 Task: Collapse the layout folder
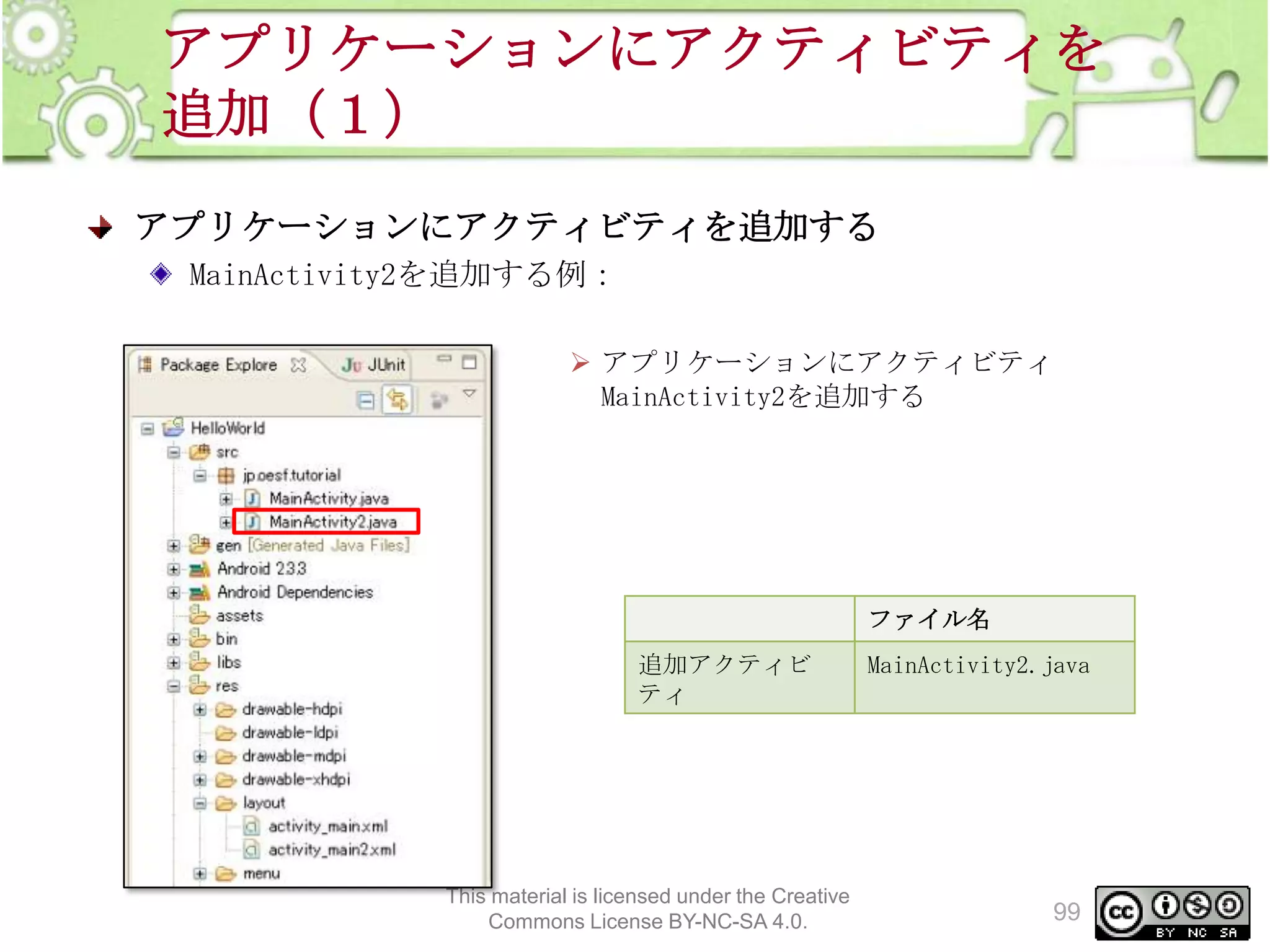(x=200, y=803)
